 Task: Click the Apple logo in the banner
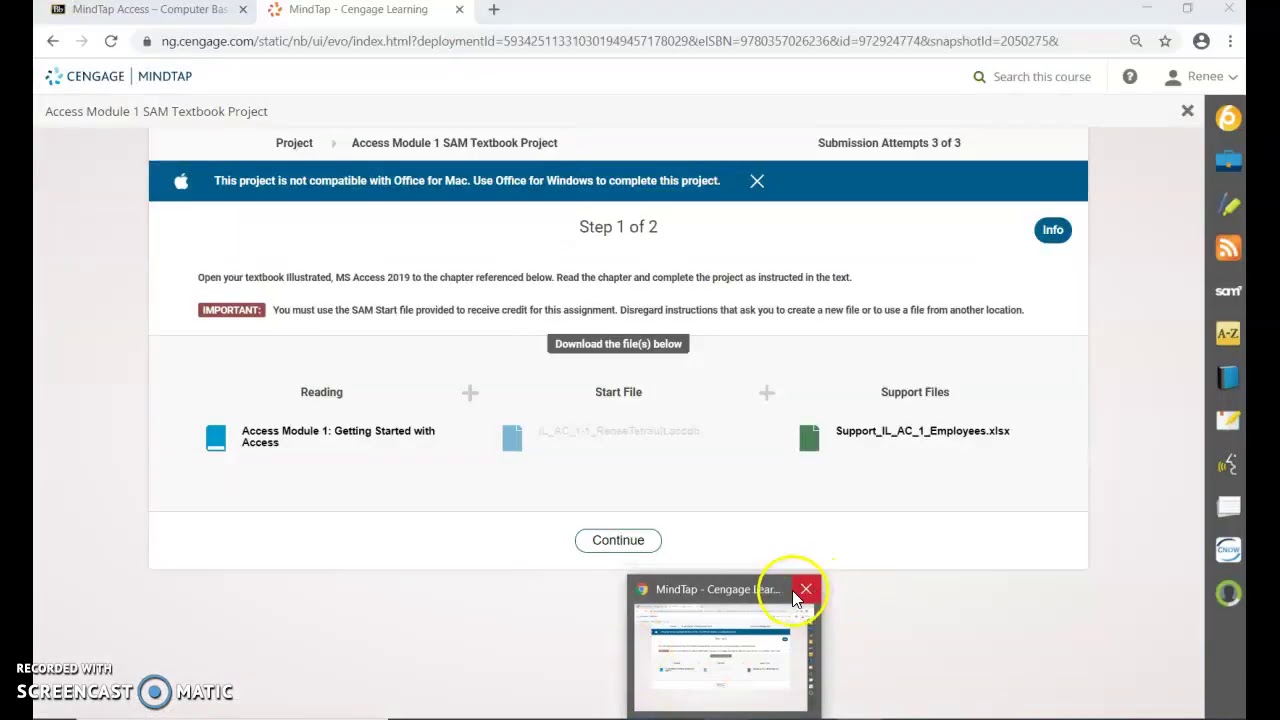[181, 181]
